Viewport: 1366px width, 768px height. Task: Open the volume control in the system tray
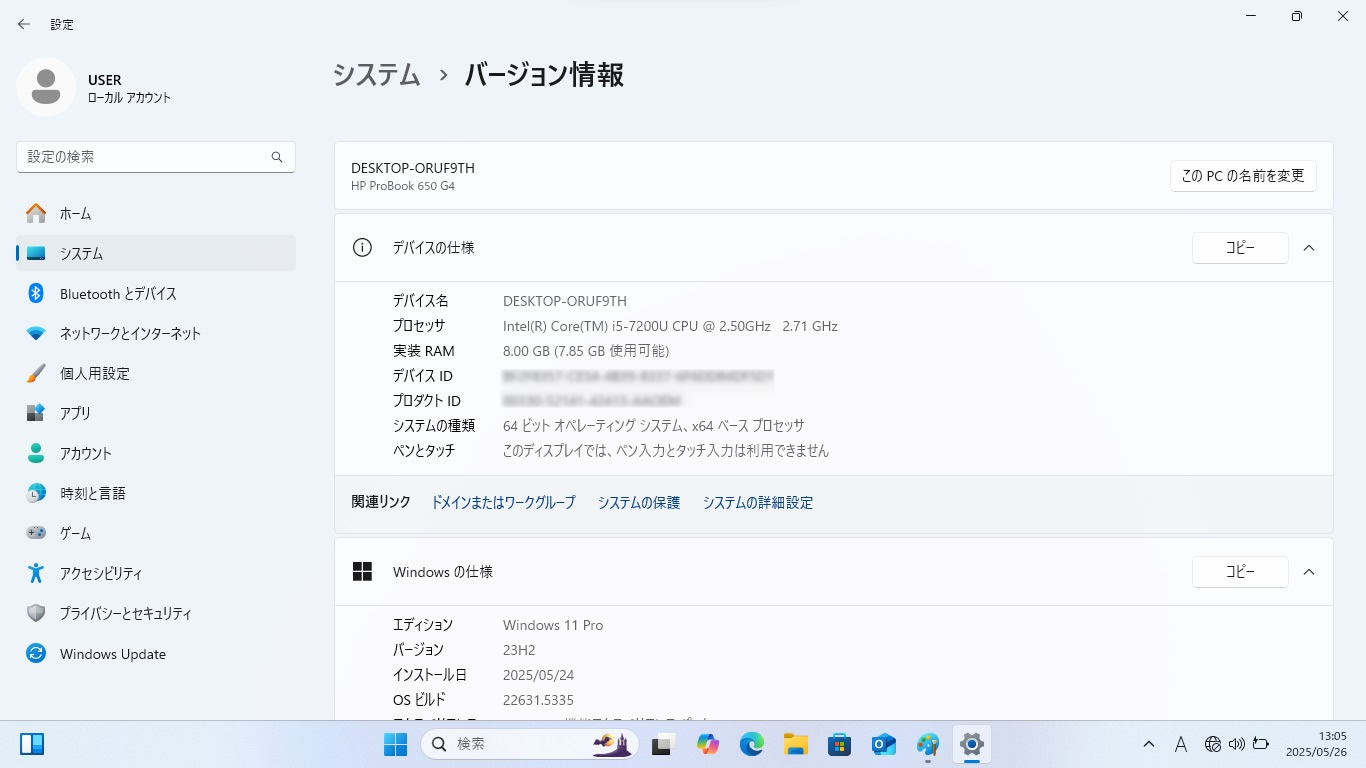[1237, 744]
